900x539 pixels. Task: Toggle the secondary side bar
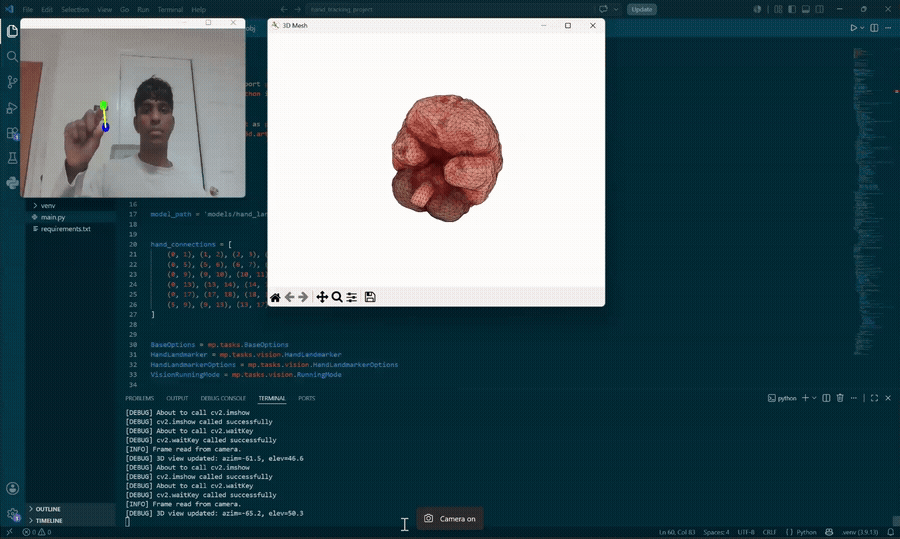[820, 9]
